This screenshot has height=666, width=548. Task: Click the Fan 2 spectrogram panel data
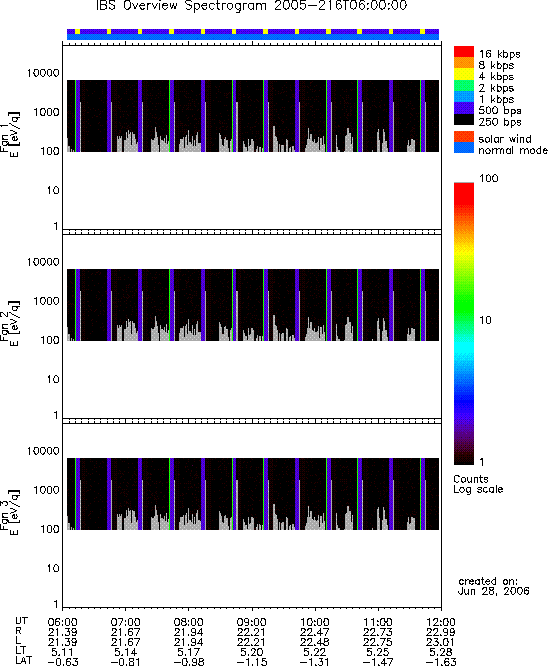[253, 305]
